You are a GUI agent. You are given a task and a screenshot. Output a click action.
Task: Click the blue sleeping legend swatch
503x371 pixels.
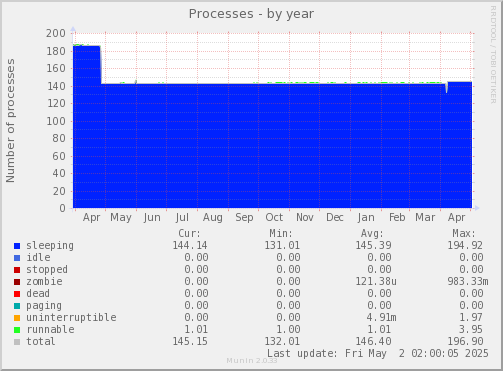(x=17, y=246)
